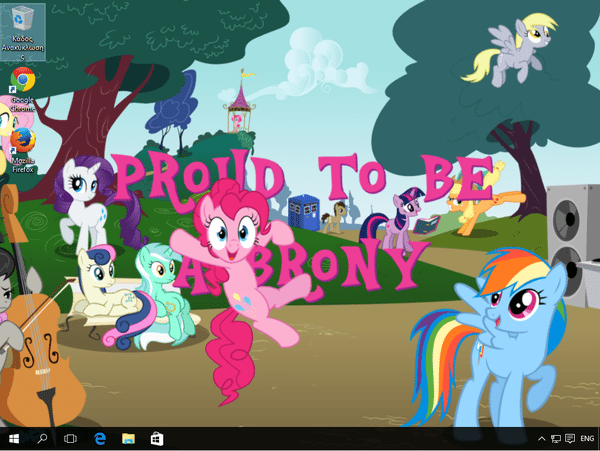This screenshot has width=600, height=451.
Task: Open taskbar search magnifier
Action: [x=42, y=439]
